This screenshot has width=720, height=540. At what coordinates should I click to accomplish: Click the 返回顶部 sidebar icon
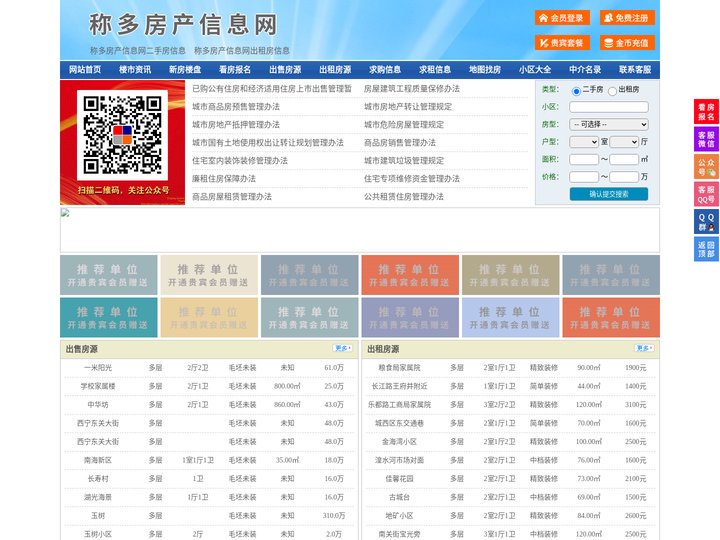click(x=706, y=249)
